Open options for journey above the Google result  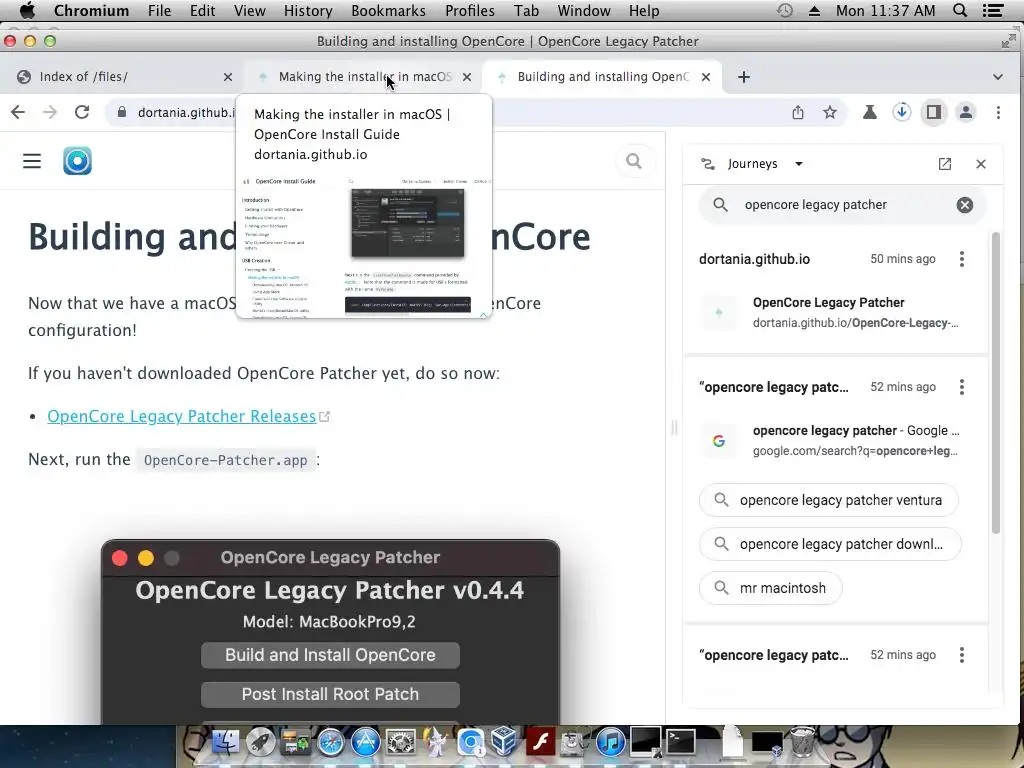[x=961, y=387]
